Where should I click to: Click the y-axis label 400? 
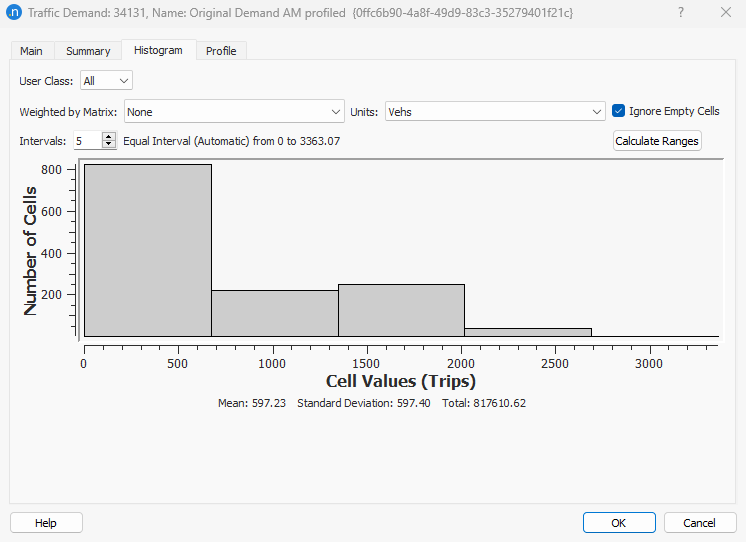(x=51, y=253)
